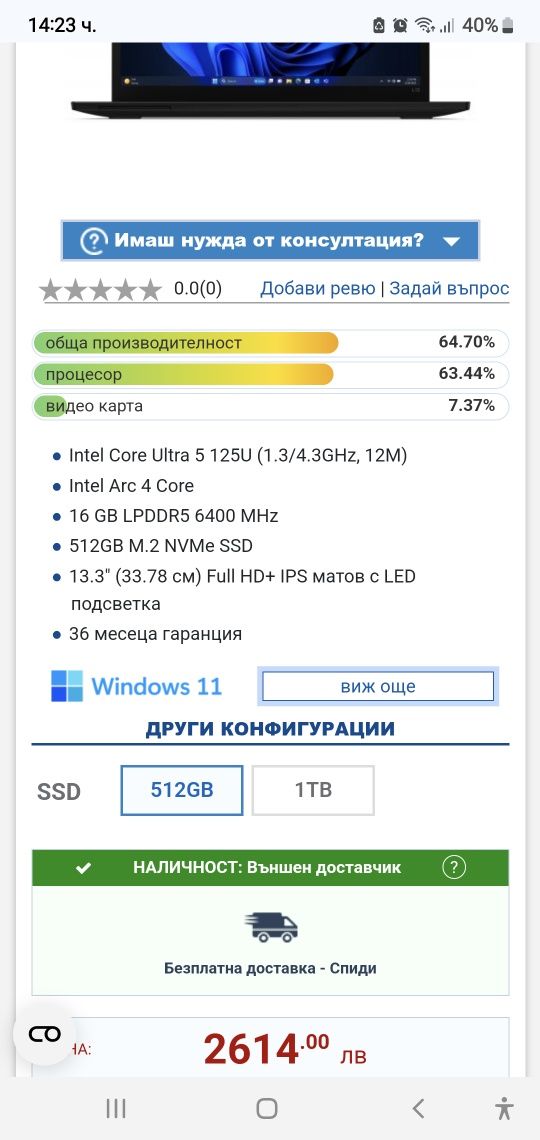
Task: Select the 1TB SSD configuration
Action: click(x=313, y=790)
